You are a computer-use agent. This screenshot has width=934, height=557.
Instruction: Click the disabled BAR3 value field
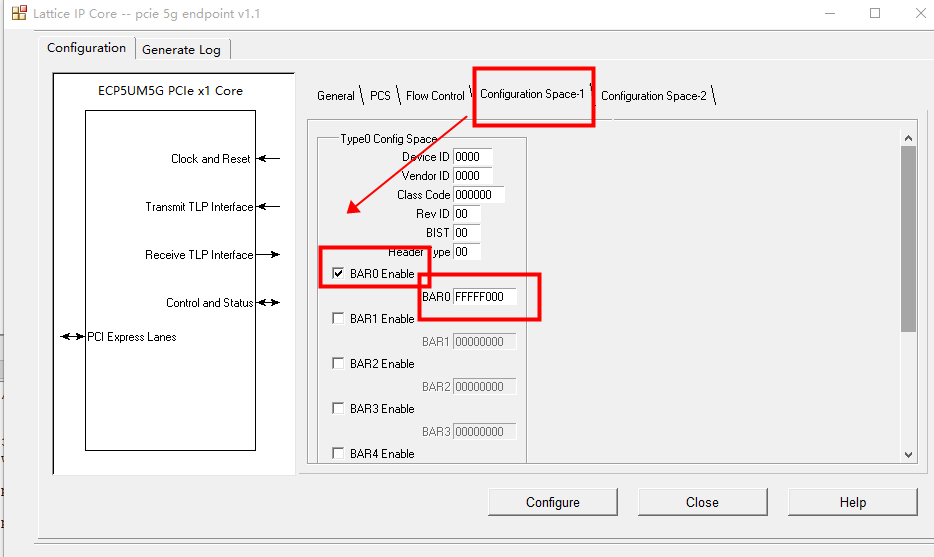click(484, 431)
